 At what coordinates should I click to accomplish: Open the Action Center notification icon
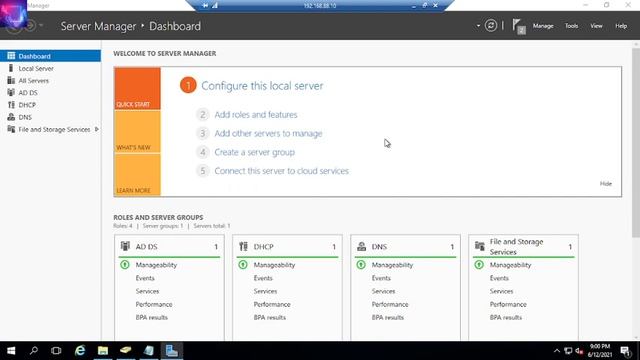(625, 351)
